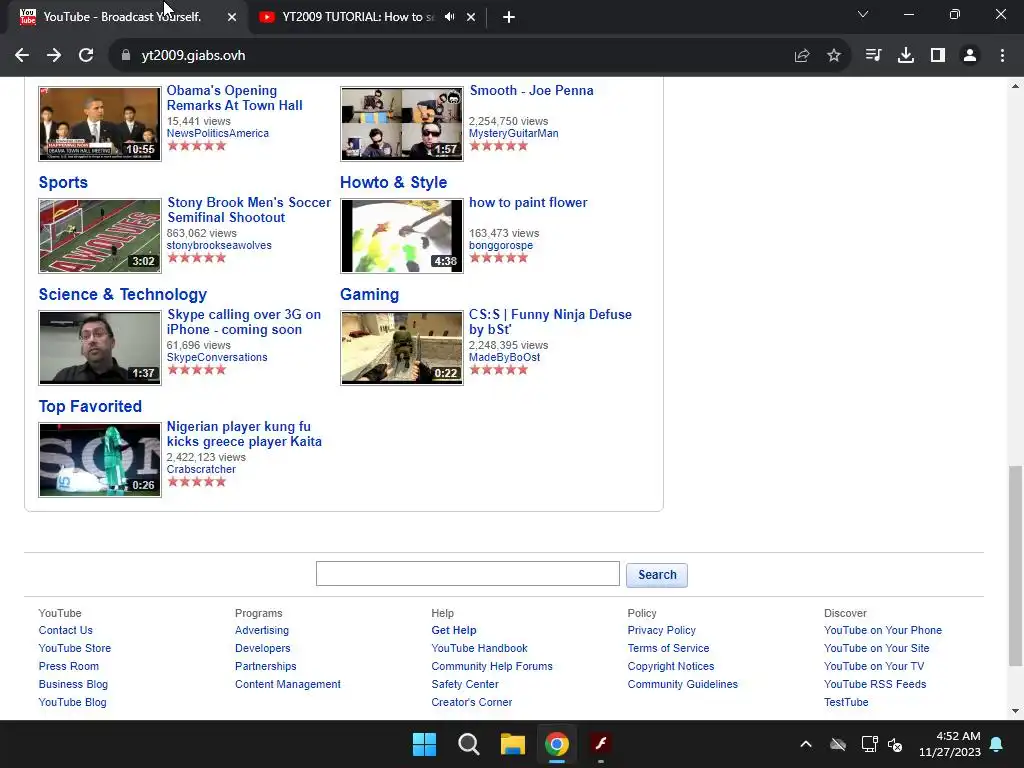Open the how to paint flower thumbnail

point(402,236)
